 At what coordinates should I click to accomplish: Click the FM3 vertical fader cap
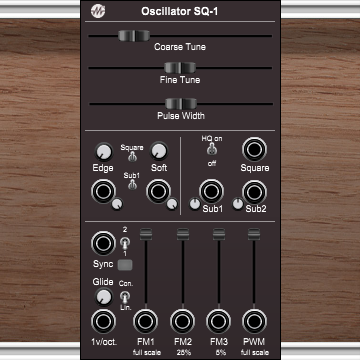point(219,234)
